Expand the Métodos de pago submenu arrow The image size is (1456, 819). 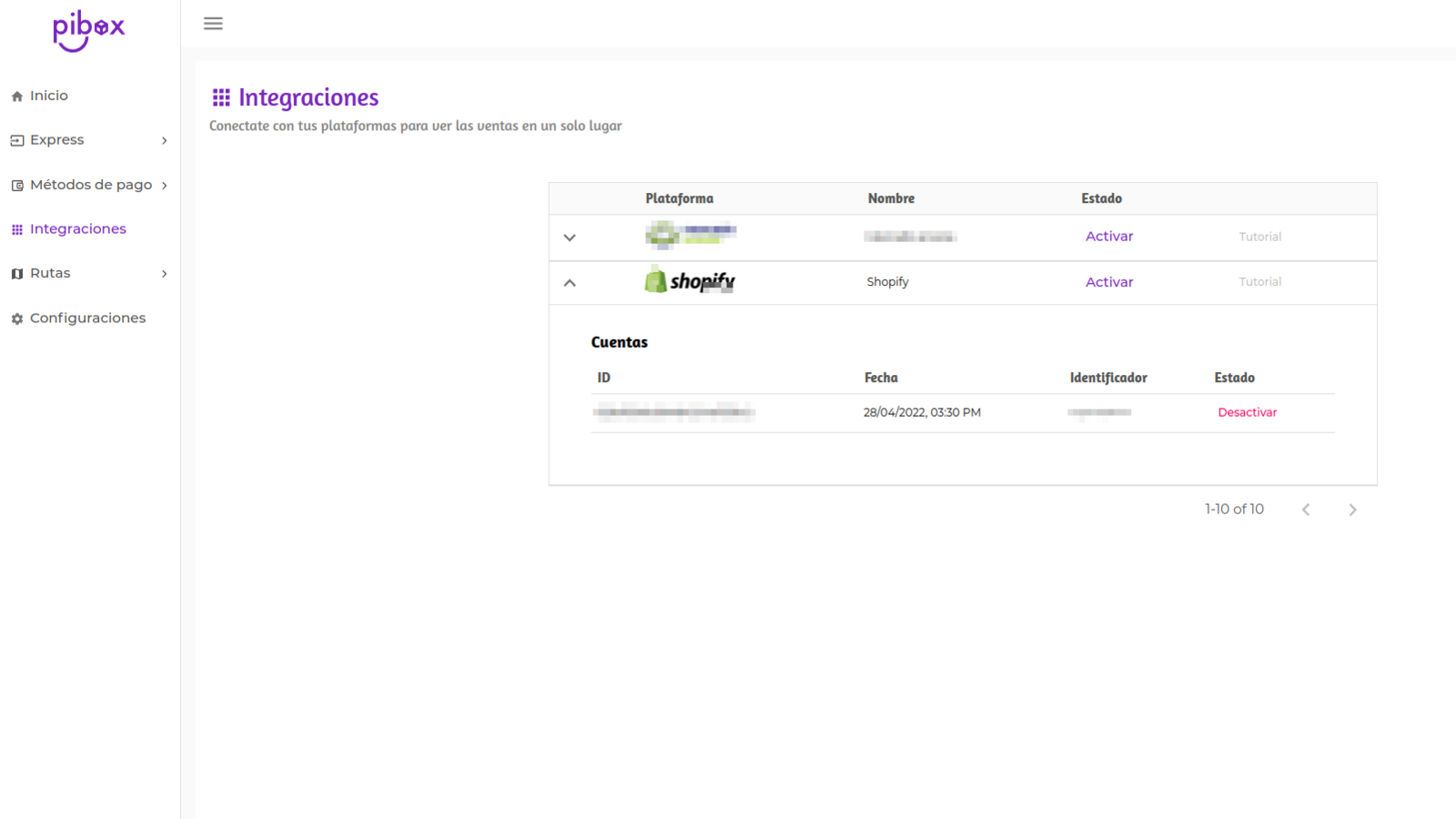tap(164, 186)
